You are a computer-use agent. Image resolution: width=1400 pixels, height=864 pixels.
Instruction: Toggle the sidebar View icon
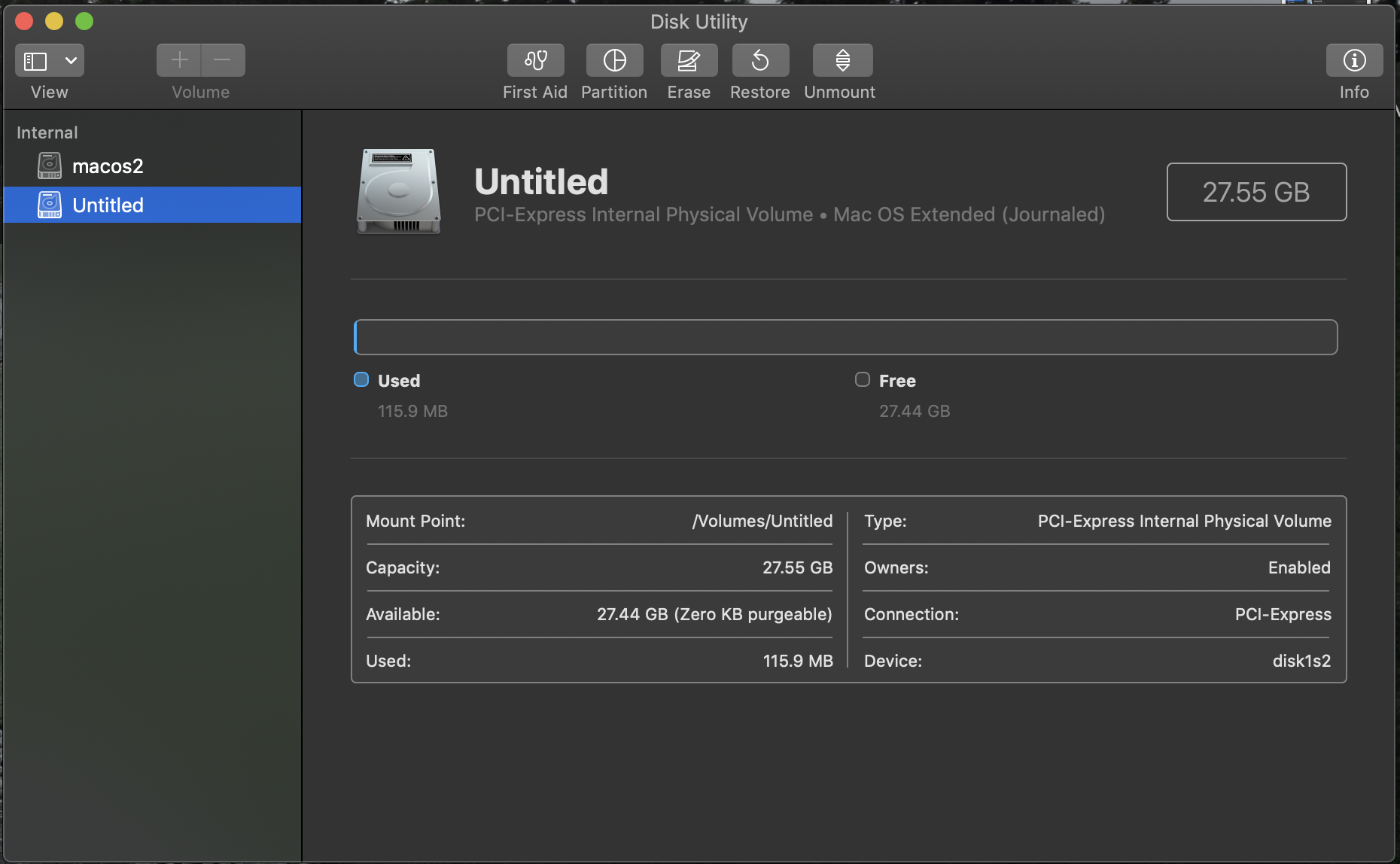[35, 60]
